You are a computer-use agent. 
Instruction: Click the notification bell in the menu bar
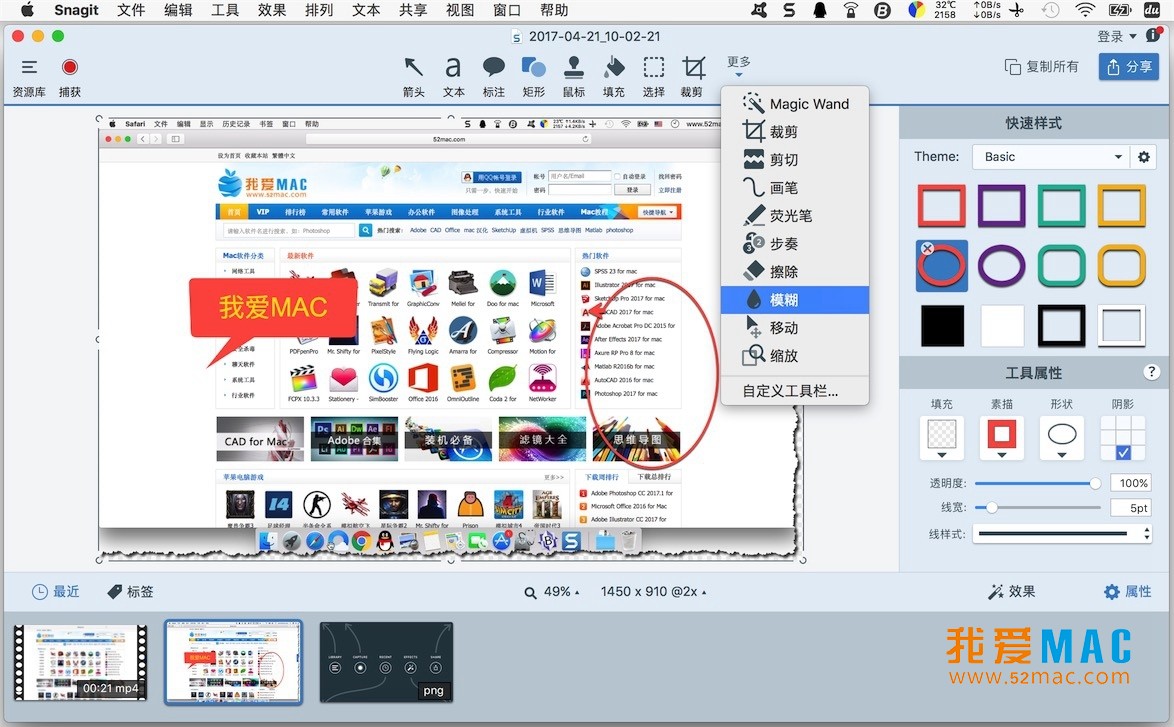click(x=820, y=10)
